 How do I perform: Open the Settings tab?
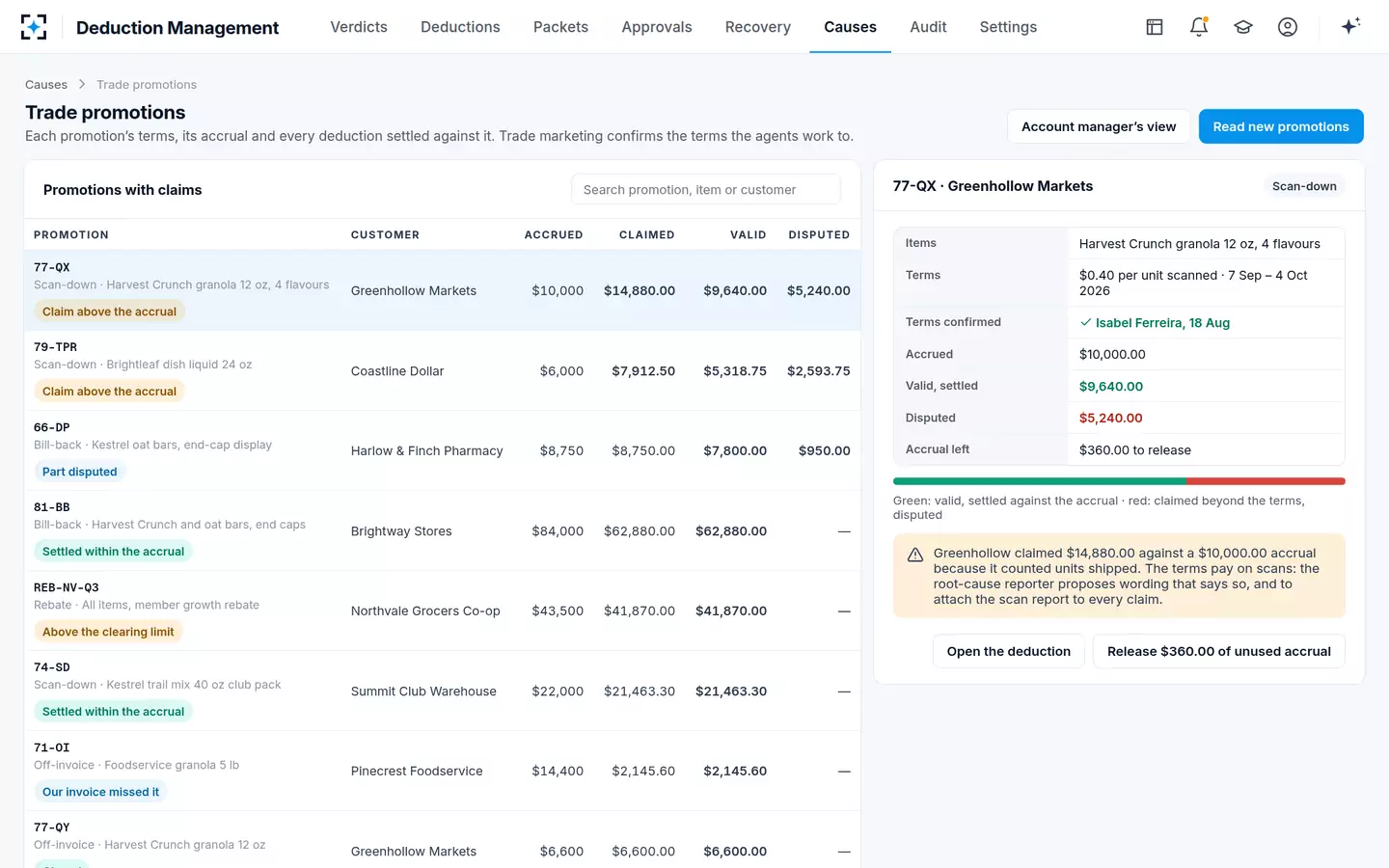[x=1008, y=27]
